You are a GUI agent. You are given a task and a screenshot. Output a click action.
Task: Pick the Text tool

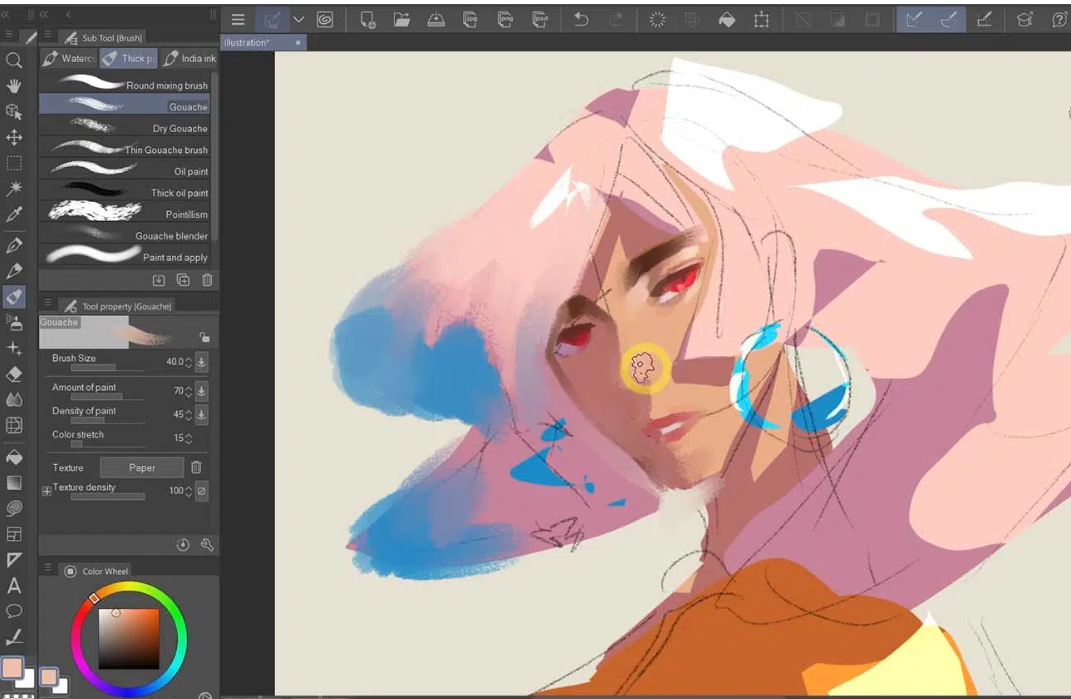[14, 586]
